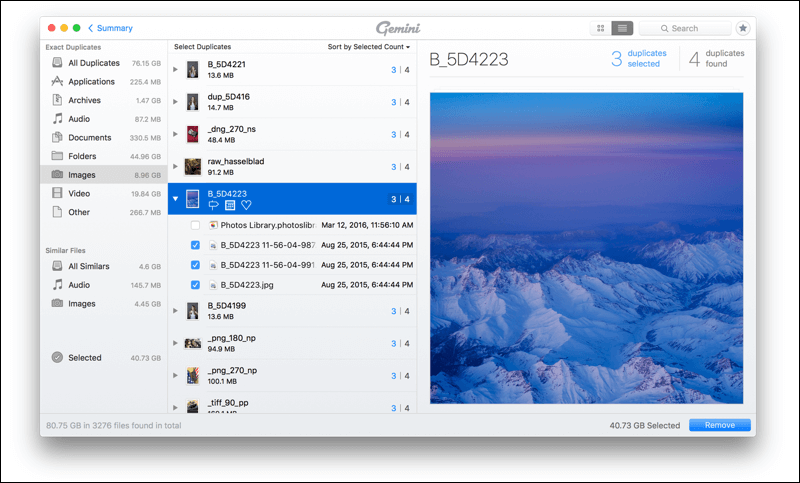800x483 pixels.
Task: Uncheck B_5D4223 11-56-04-987 checkbox
Action: [x=195, y=245]
